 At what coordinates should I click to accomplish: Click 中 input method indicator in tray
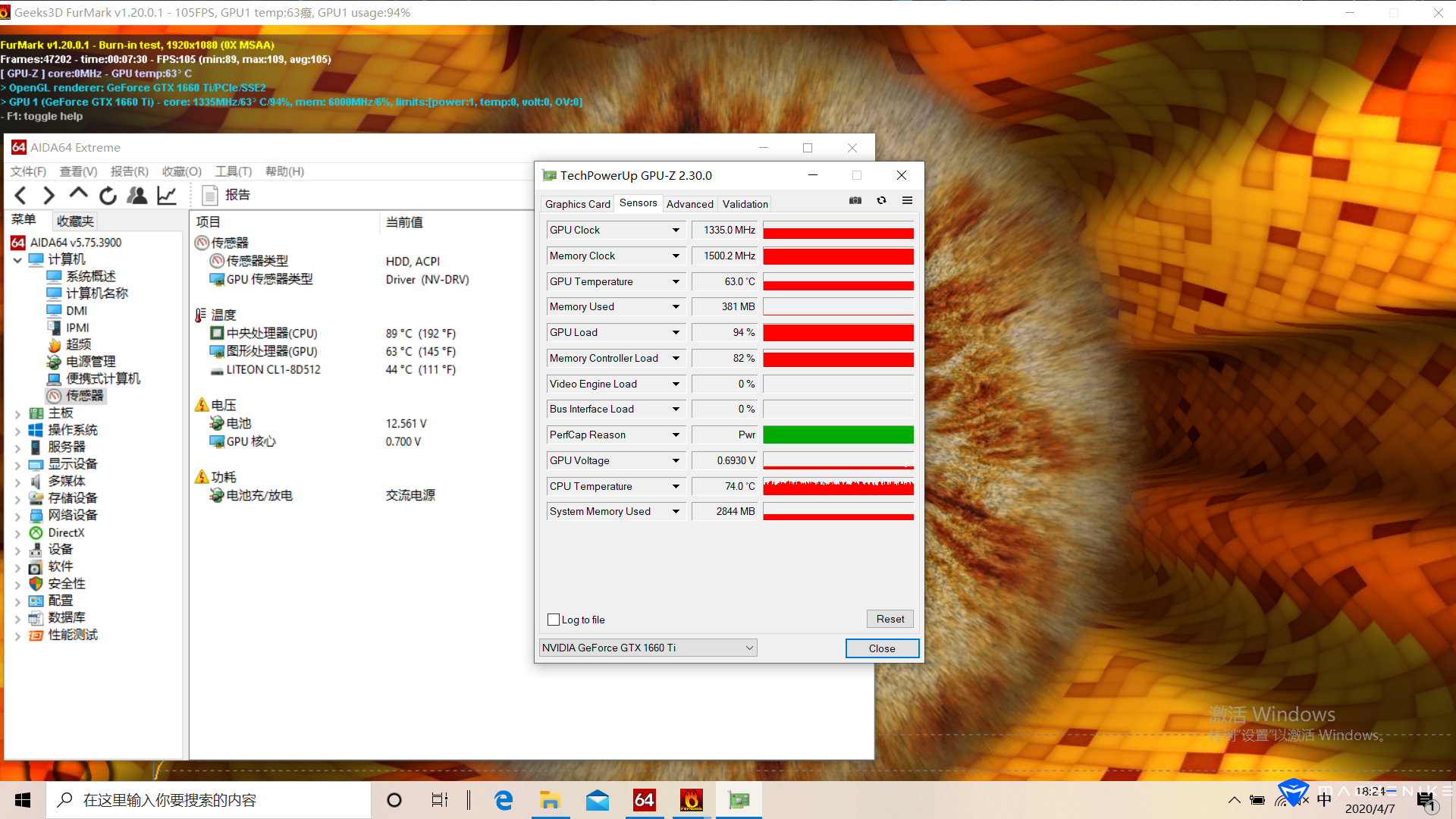1324,800
